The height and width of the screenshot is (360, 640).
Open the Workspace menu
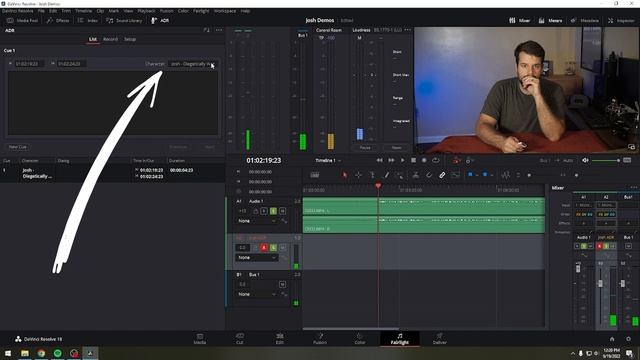coord(225,11)
